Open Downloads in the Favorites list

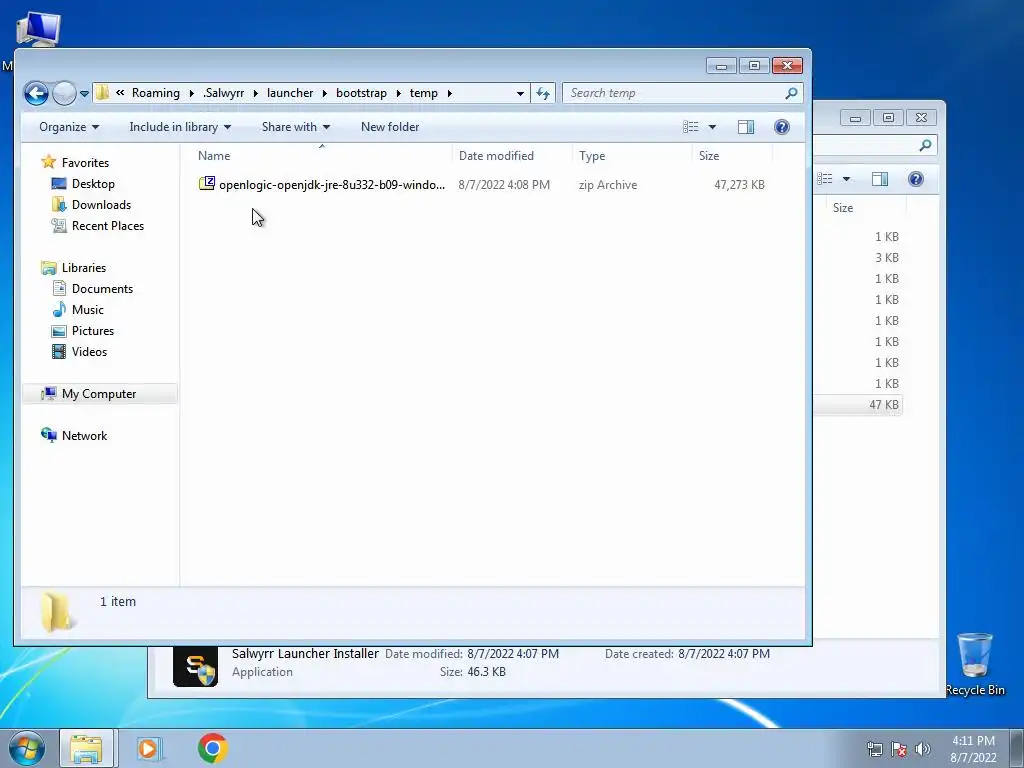pyautogui.click(x=101, y=204)
